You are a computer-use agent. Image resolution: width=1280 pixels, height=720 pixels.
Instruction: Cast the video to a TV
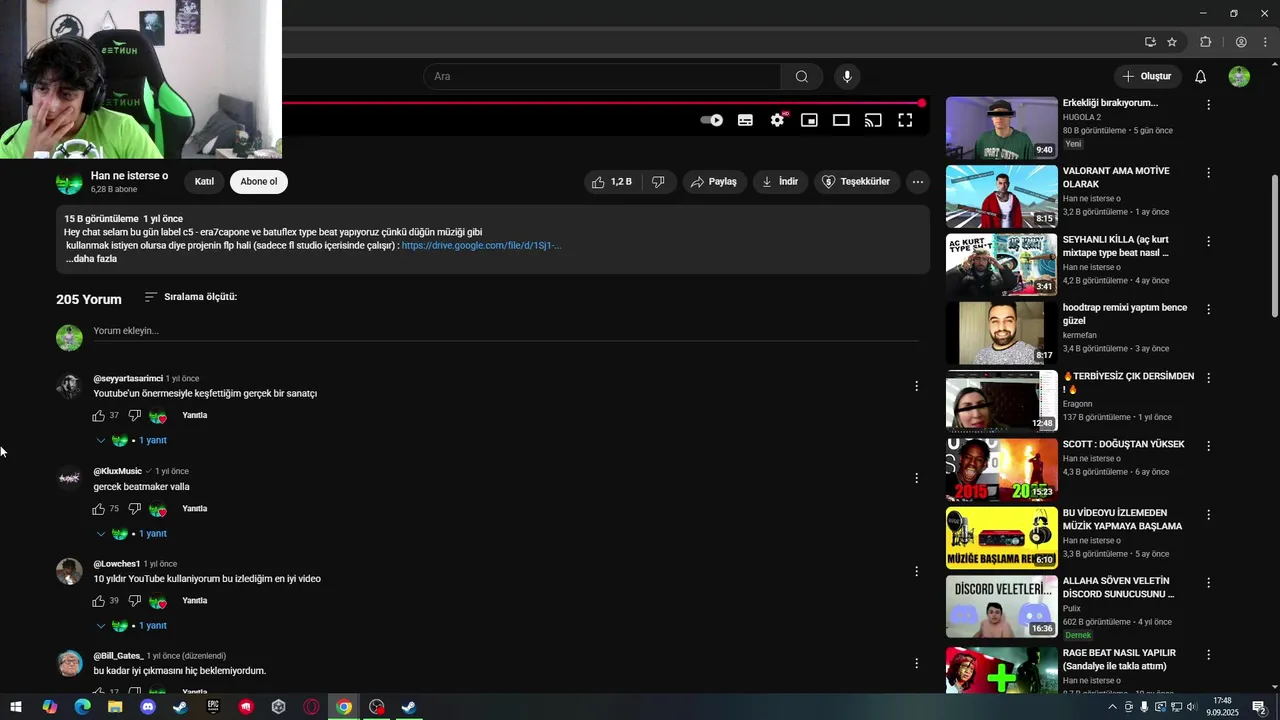(x=873, y=120)
